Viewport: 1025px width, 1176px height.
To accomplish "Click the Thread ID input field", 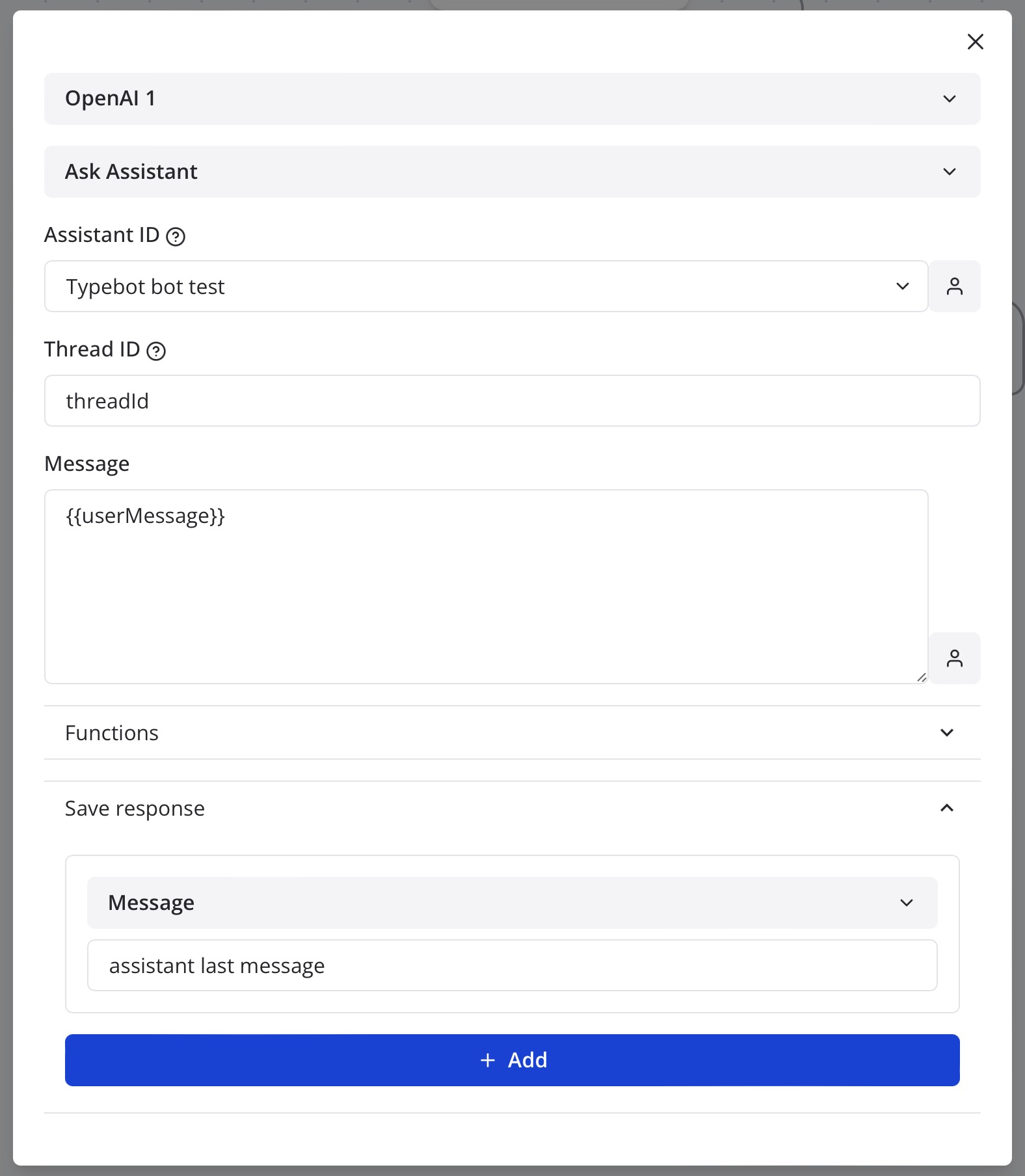I will (512, 401).
